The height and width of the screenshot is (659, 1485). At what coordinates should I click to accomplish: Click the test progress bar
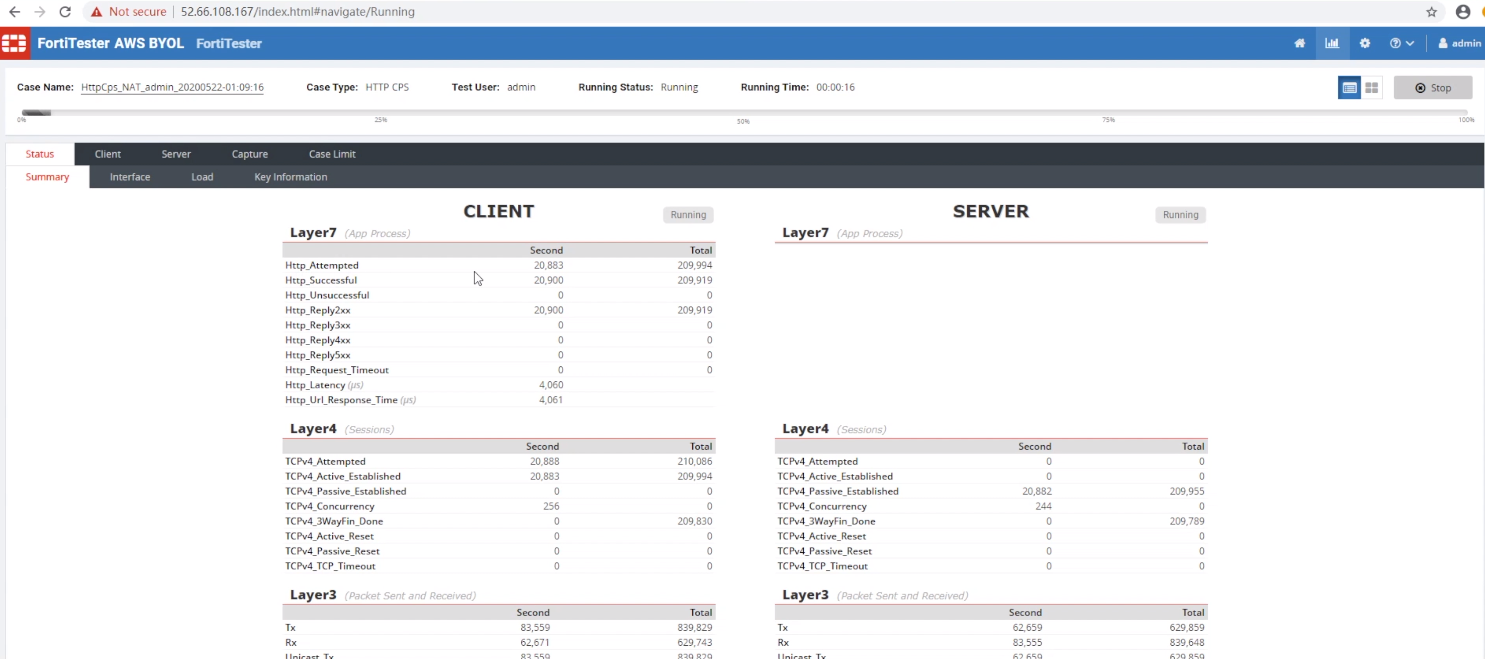[x=742, y=112]
